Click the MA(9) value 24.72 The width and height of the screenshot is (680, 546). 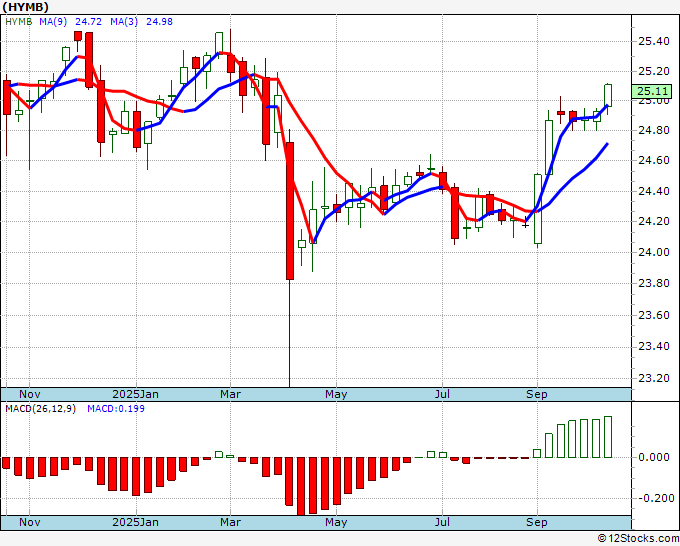(x=88, y=22)
